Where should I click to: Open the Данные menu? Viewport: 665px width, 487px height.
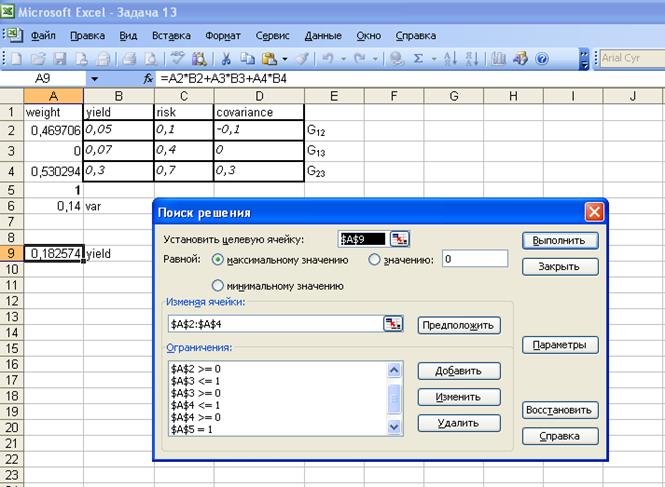(x=322, y=34)
